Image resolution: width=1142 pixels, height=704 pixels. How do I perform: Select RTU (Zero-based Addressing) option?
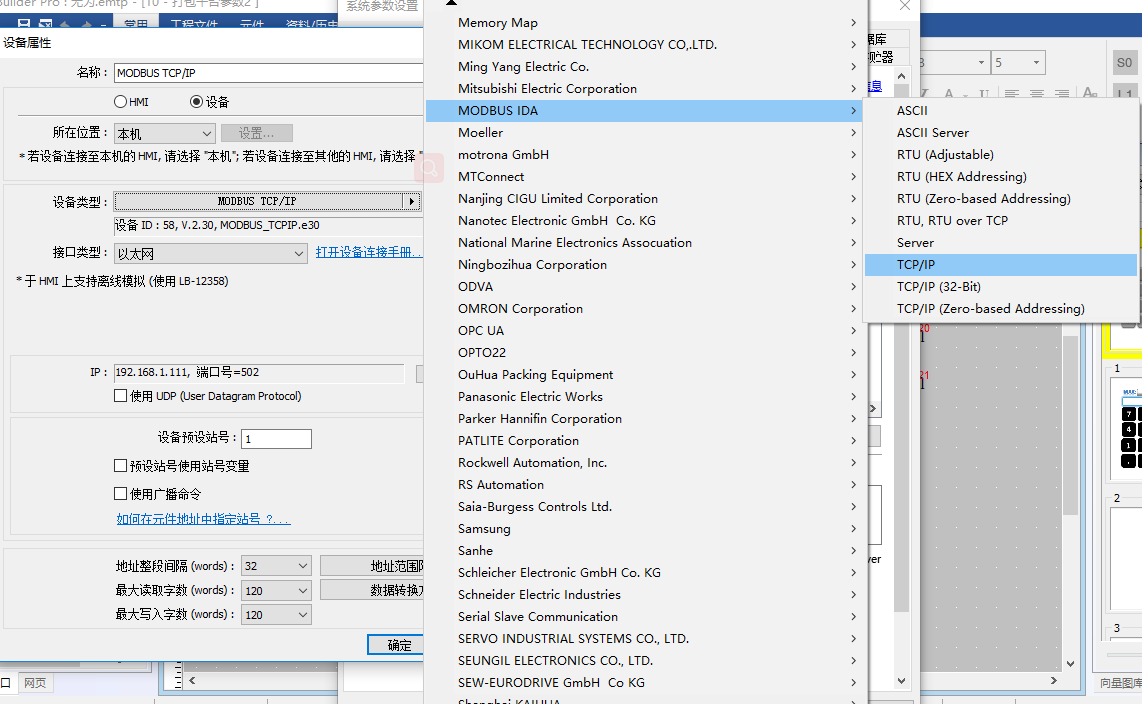coord(1000,199)
